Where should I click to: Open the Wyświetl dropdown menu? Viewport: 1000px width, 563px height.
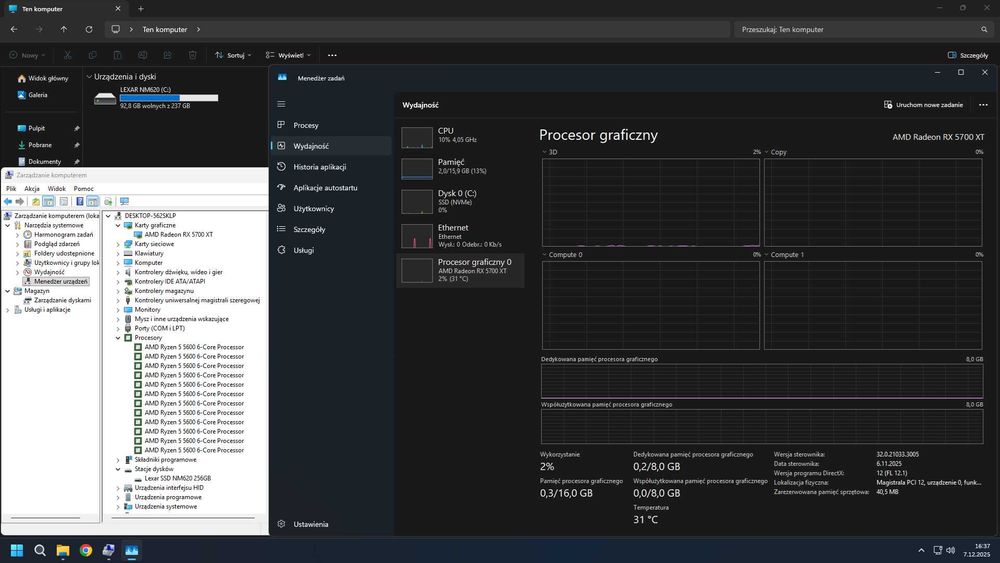(290, 56)
